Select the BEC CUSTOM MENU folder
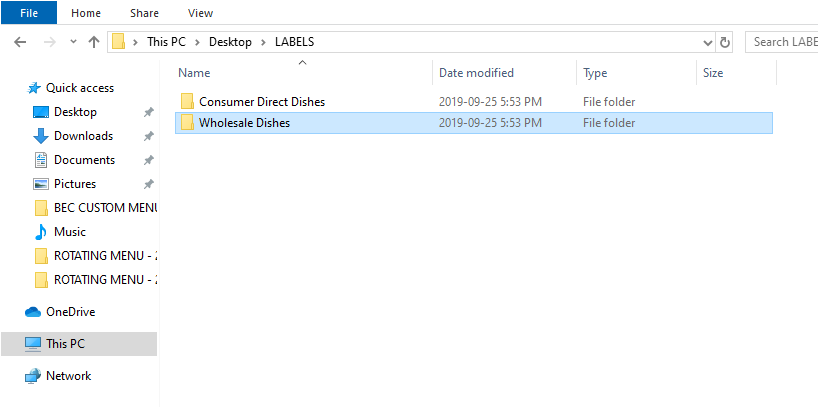The image size is (818, 407). pos(105,208)
